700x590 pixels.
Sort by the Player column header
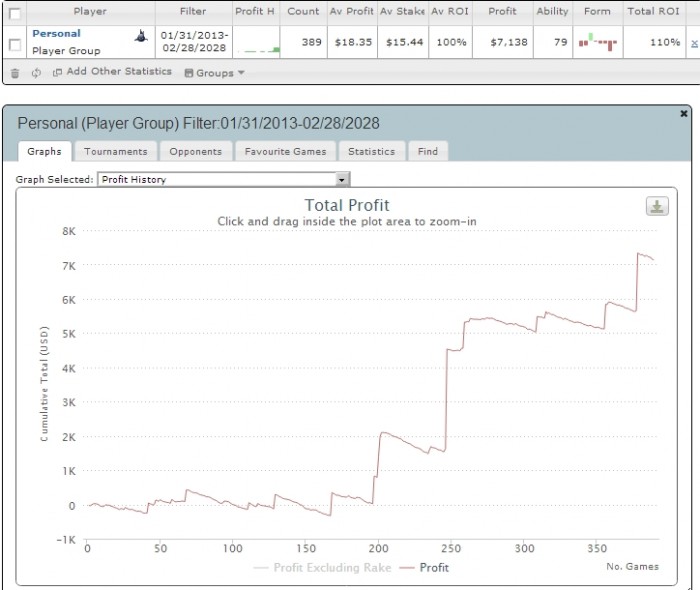(x=90, y=12)
